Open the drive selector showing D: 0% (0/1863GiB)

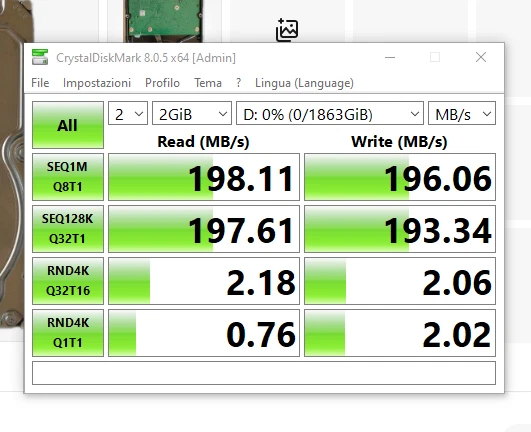click(x=330, y=113)
